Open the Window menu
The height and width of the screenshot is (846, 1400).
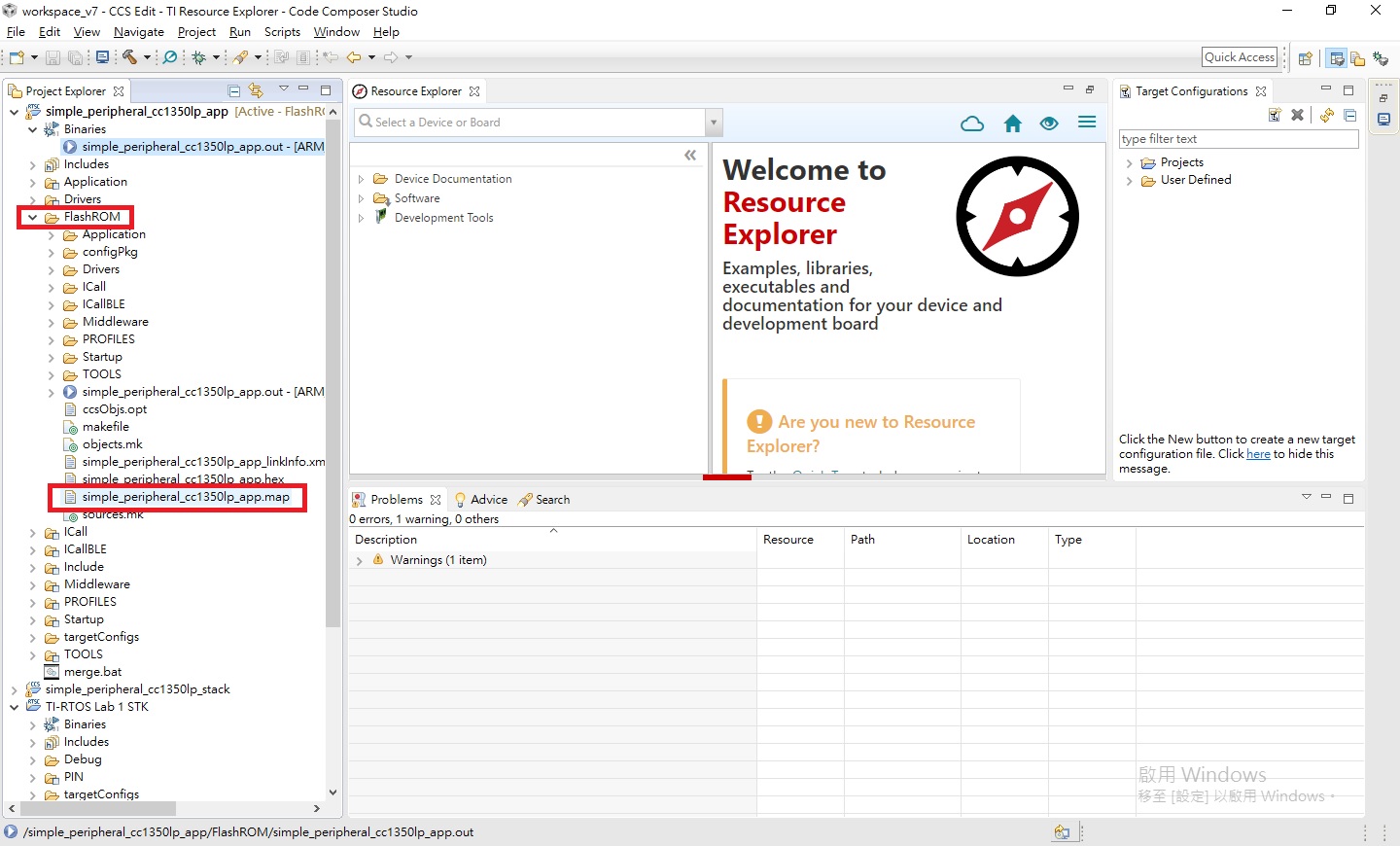(336, 32)
